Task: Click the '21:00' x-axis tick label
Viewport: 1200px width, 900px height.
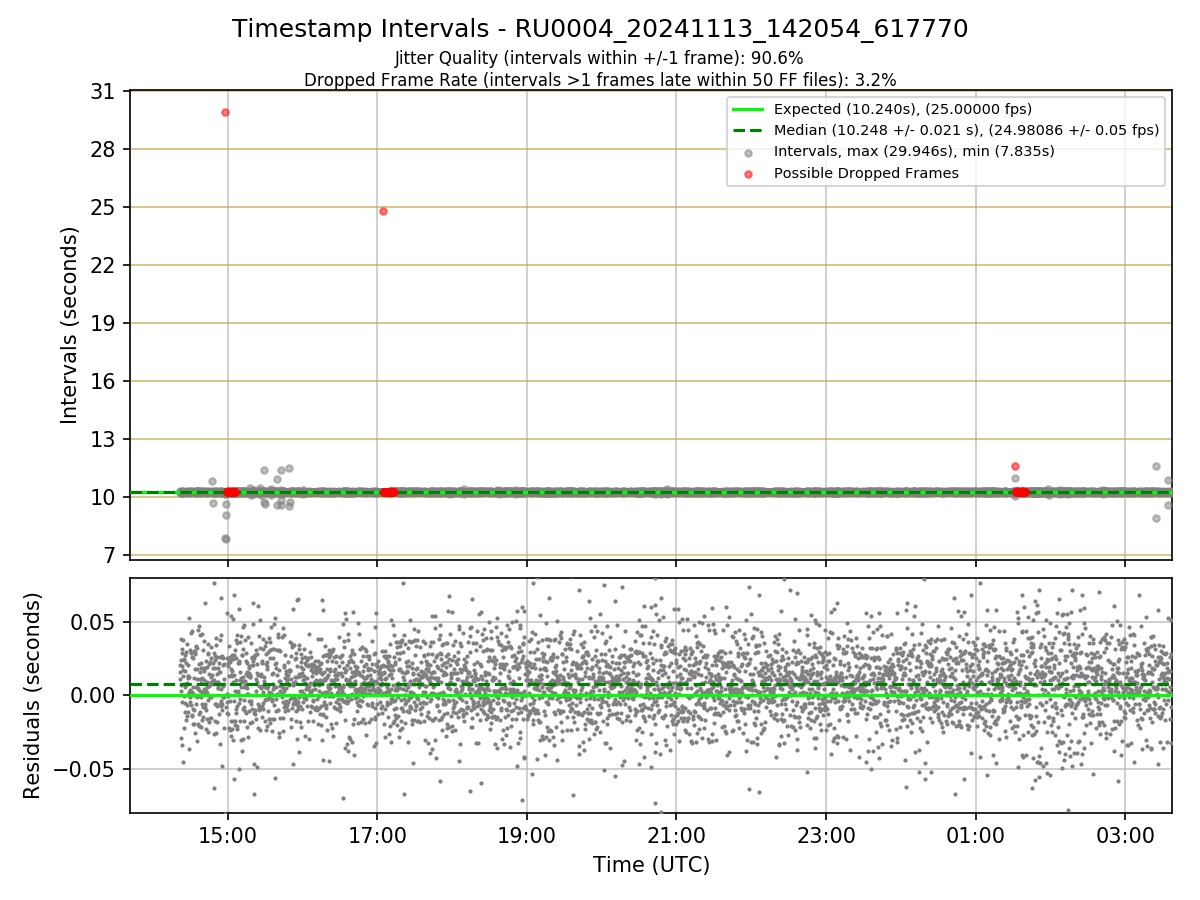Action: 676,834
